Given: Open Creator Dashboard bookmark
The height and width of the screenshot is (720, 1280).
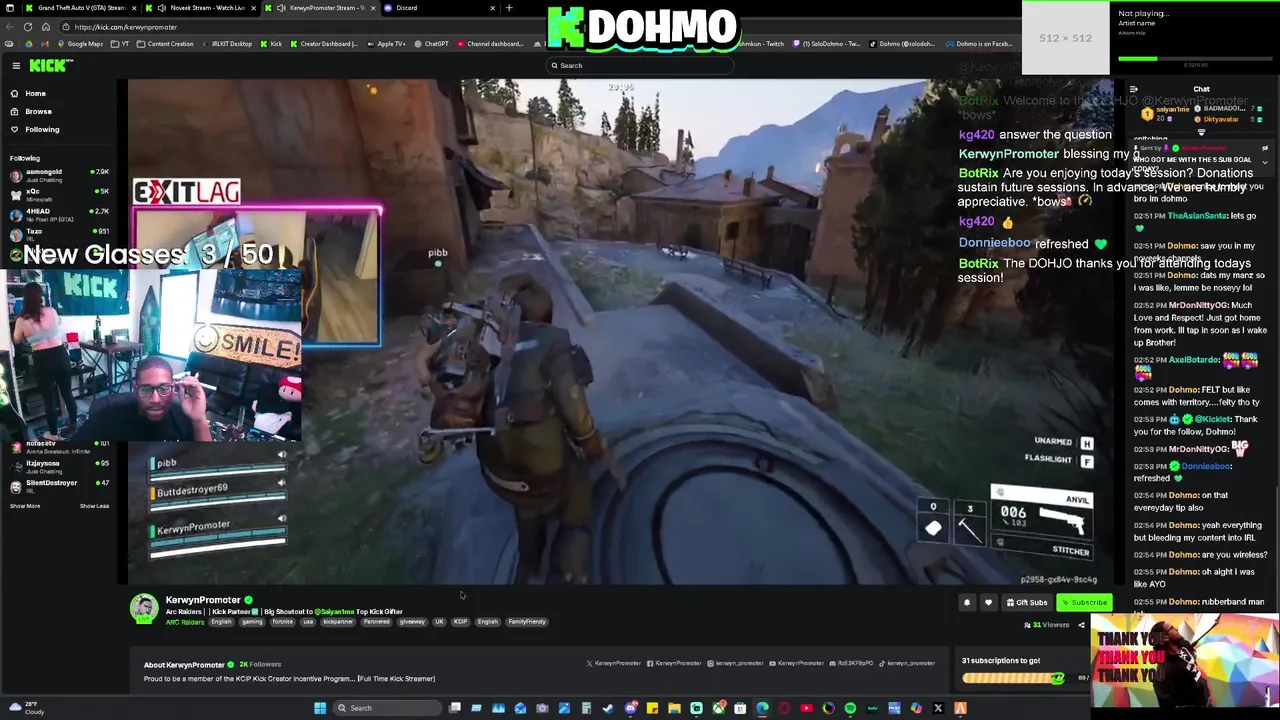Looking at the screenshot, I should pos(324,44).
